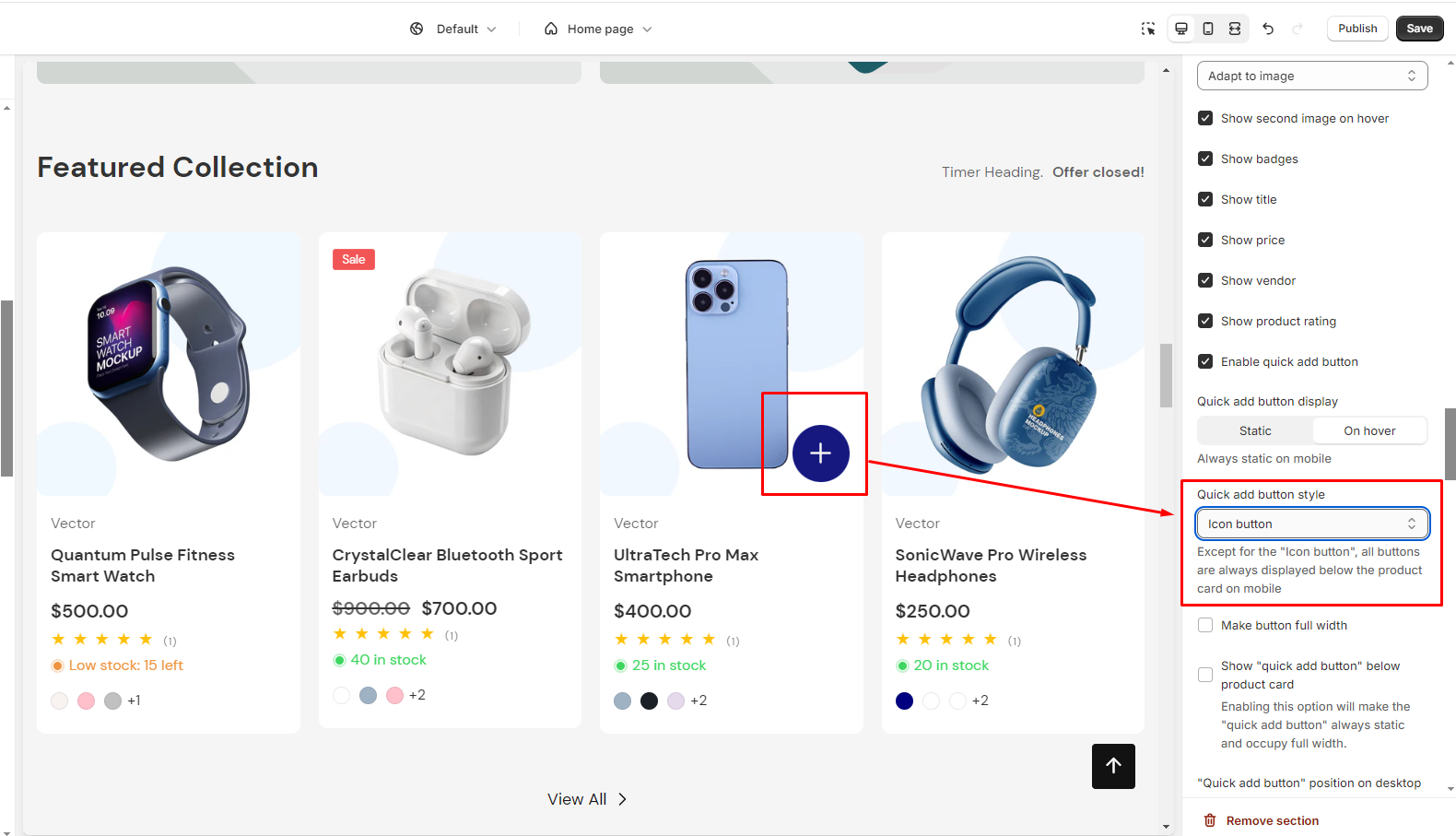Click the Publish button
Viewport: 1456px width, 836px height.
[1356, 29]
